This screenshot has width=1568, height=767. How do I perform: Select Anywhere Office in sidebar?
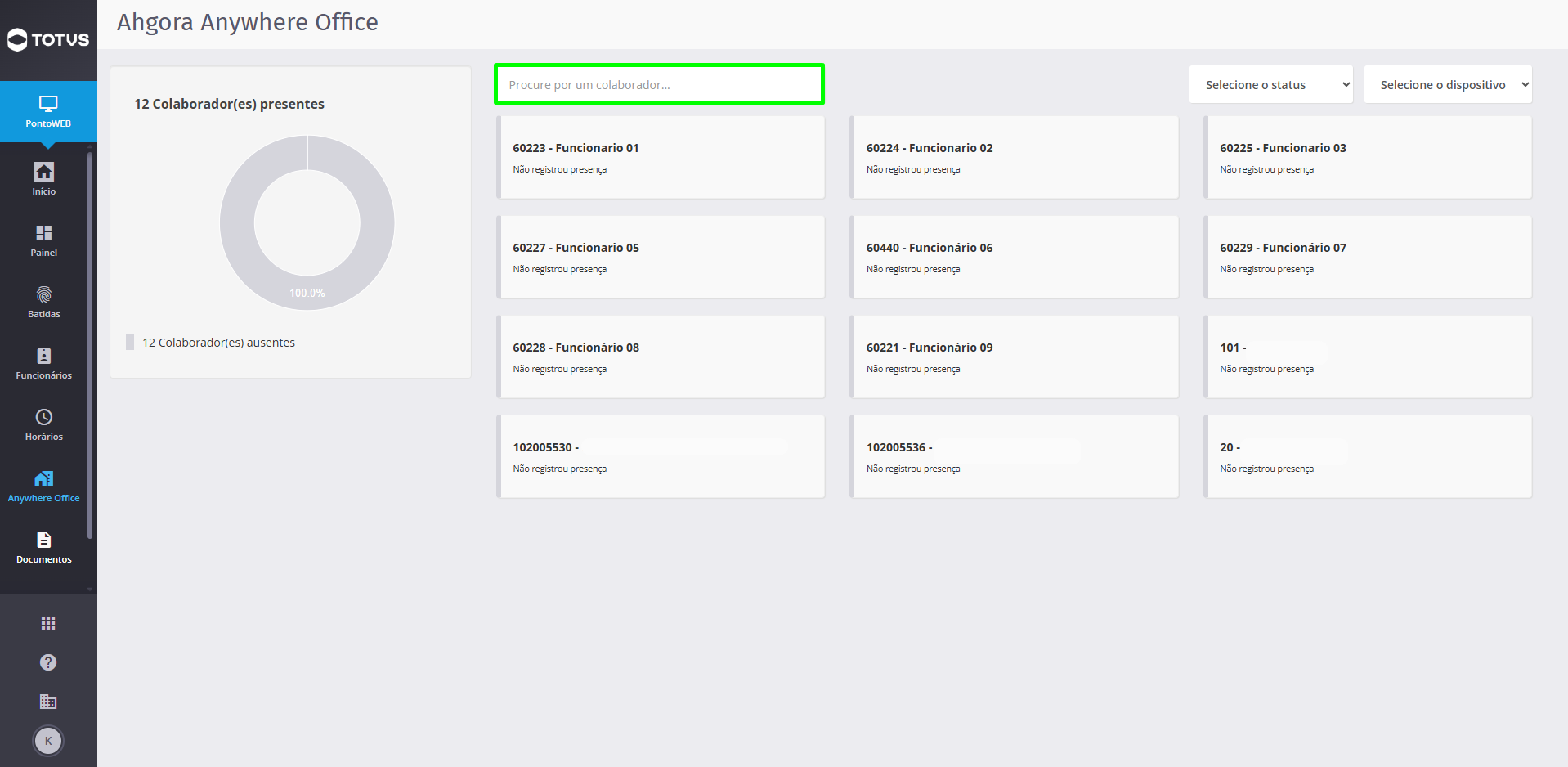pyautogui.click(x=44, y=486)
